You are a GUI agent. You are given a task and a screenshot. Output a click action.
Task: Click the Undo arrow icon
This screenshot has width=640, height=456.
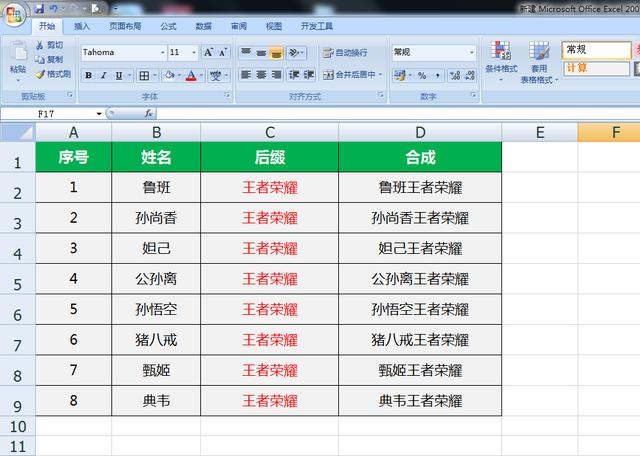coord(54,8)
